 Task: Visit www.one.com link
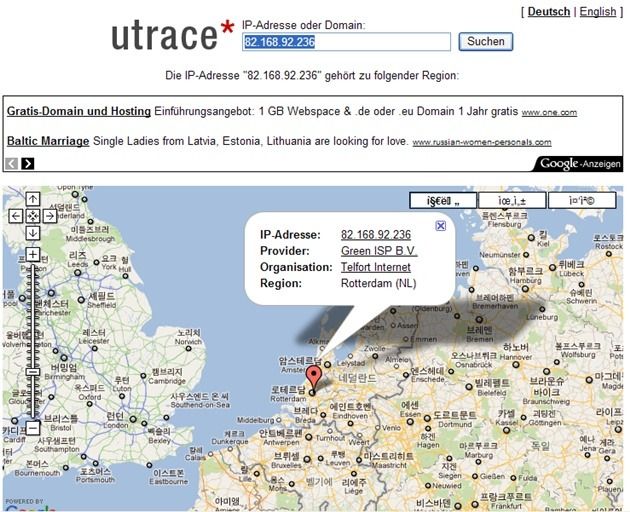click(x=549, y=113)
